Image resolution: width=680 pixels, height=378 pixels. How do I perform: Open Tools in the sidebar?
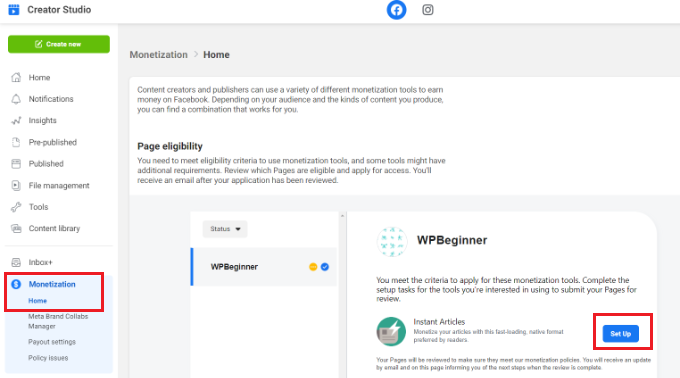coord(38,207)
